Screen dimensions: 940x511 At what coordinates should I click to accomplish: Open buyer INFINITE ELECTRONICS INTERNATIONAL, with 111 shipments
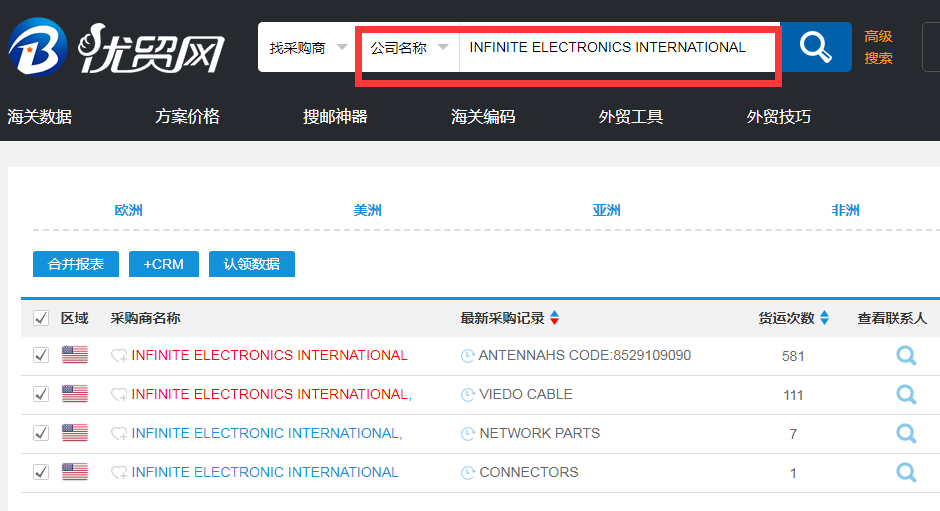pos(272,394)
